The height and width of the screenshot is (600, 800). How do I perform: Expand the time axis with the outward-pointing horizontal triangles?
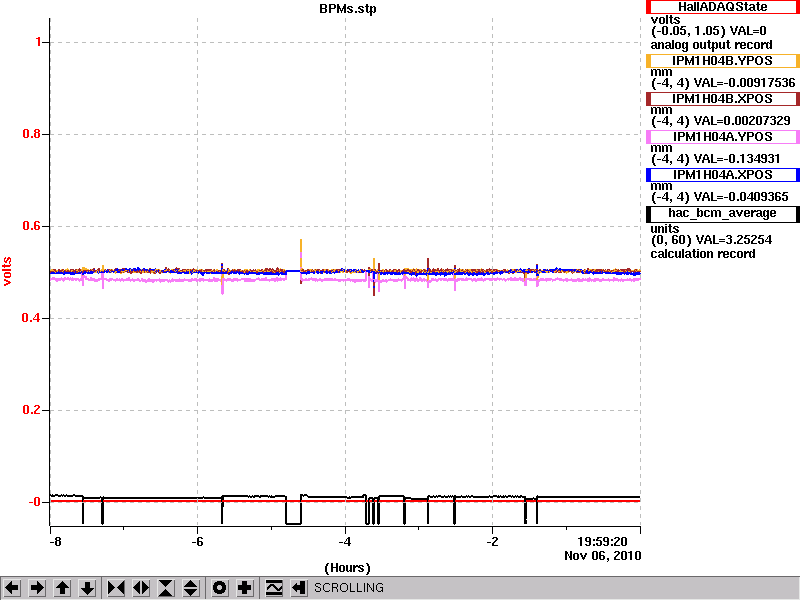tap(141, 588)
